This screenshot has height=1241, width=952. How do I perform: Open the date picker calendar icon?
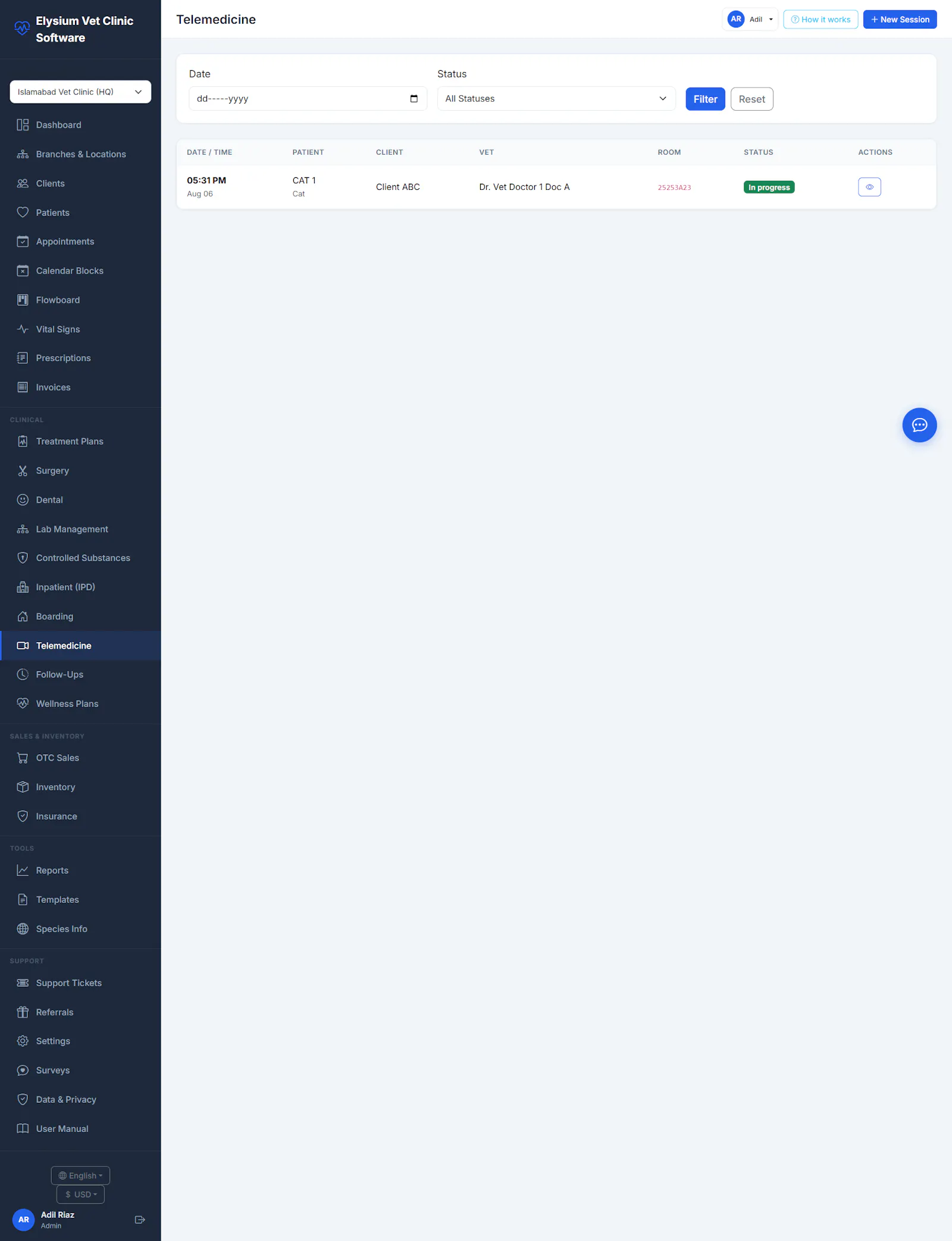tap(414, 99)
